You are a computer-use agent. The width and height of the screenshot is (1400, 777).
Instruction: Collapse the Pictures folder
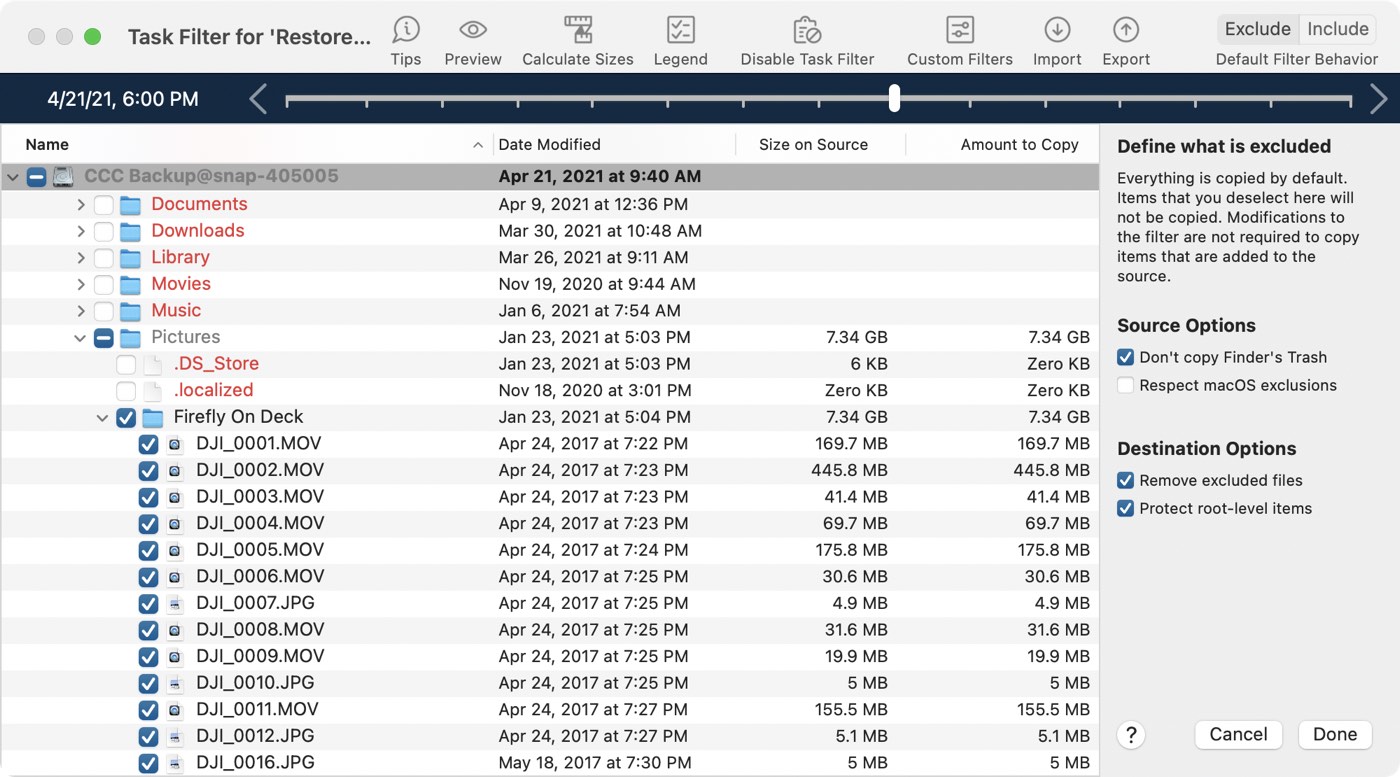pos(80,338)
